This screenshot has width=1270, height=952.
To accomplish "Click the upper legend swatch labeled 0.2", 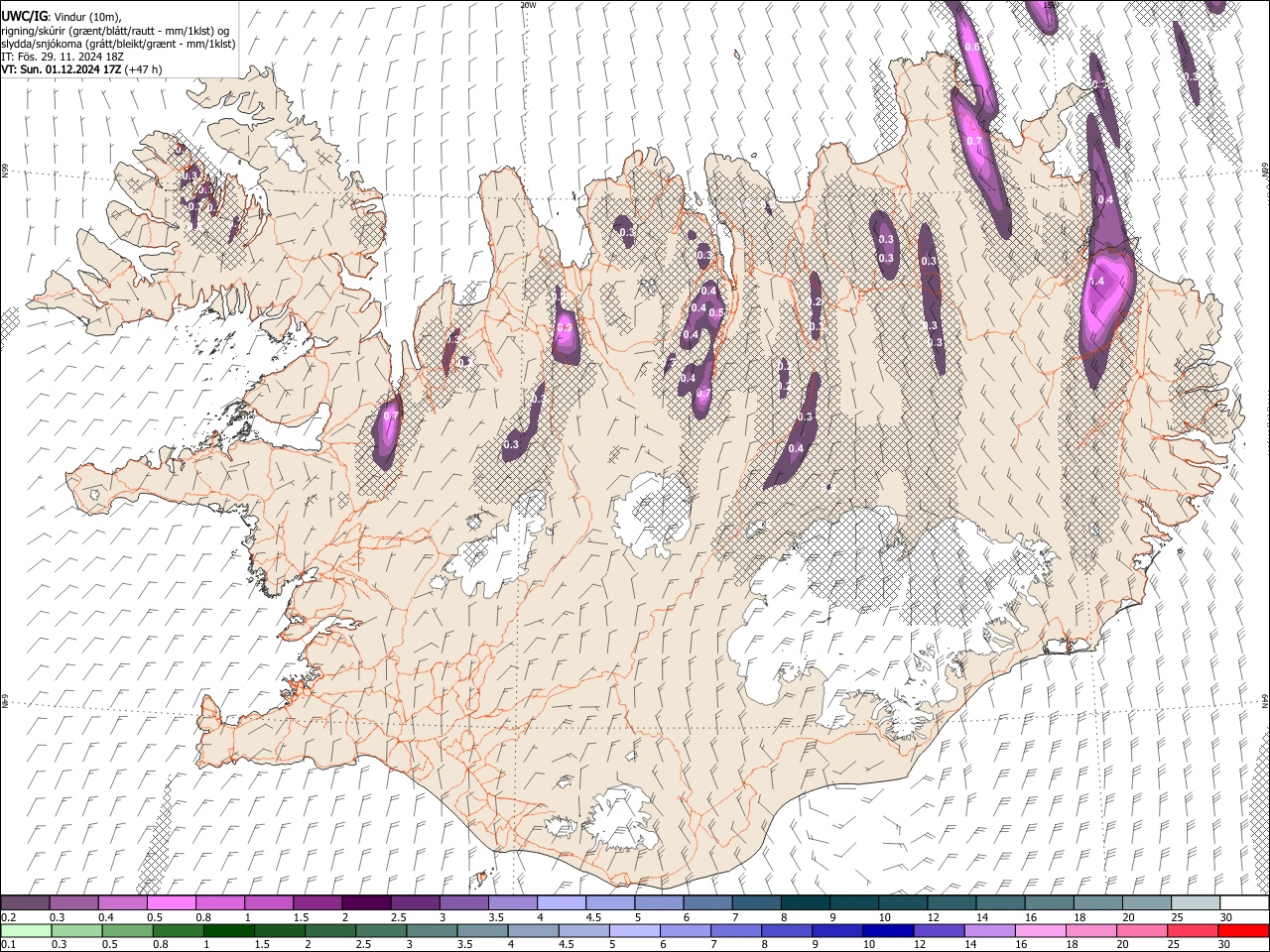I will 25,902.
